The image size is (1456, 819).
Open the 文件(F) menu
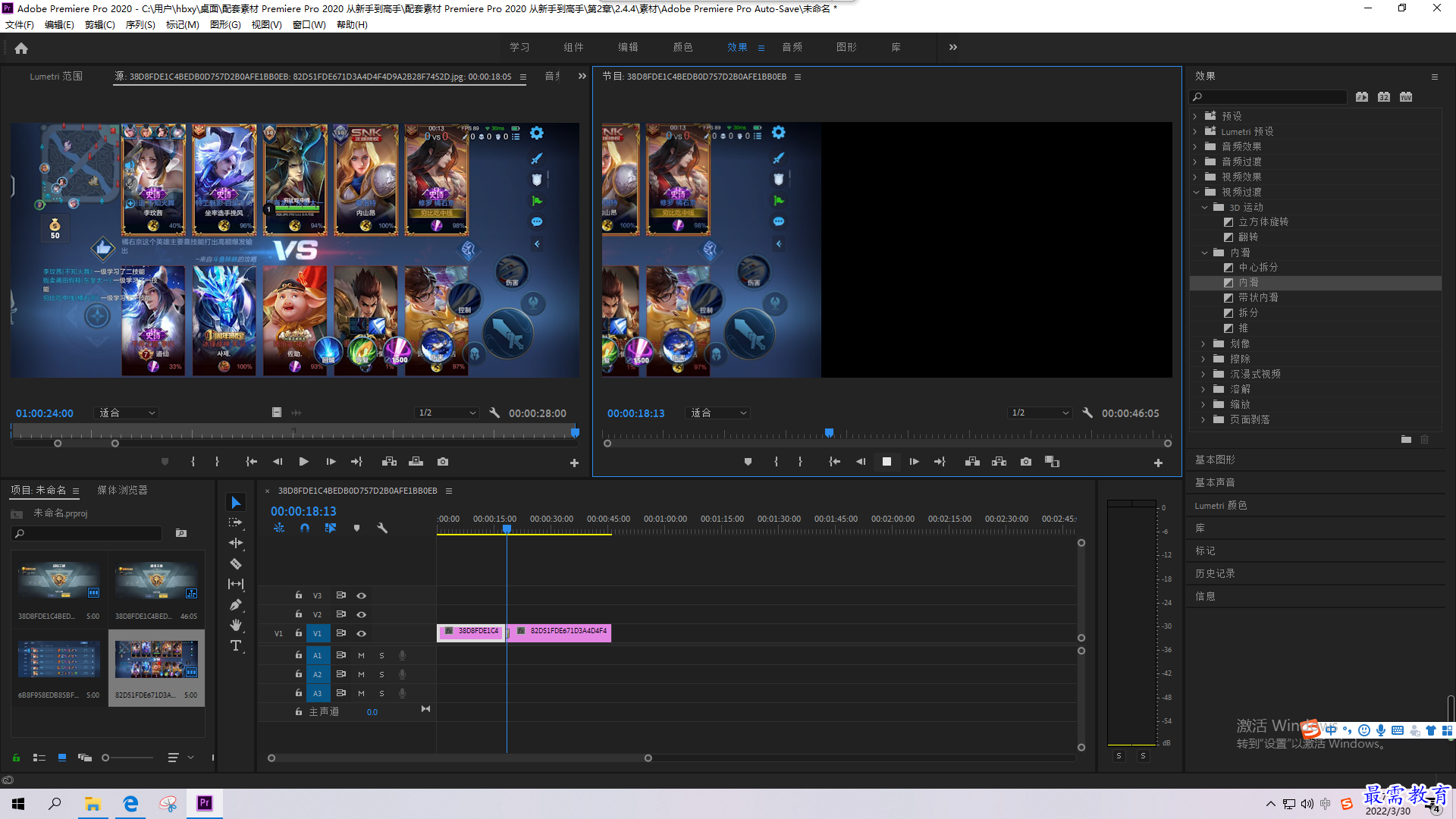coord(20,25)
